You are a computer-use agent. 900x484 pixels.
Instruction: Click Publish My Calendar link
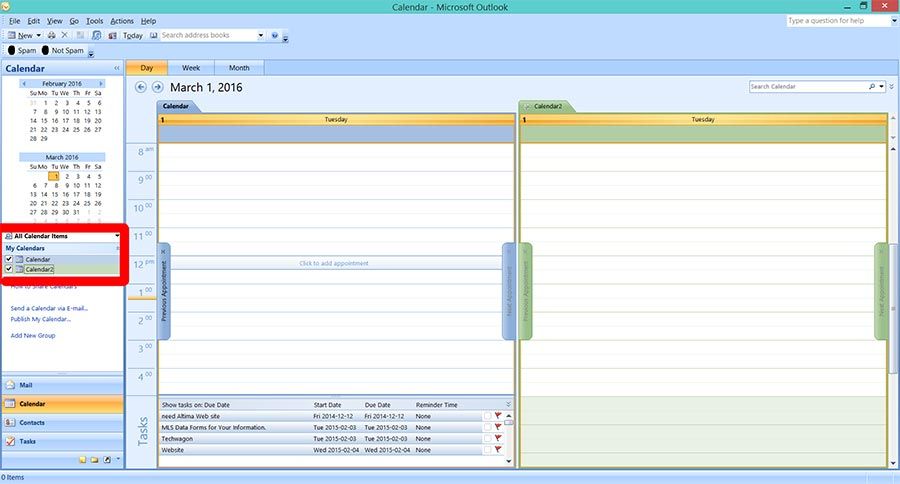click(x=41, y=319)
